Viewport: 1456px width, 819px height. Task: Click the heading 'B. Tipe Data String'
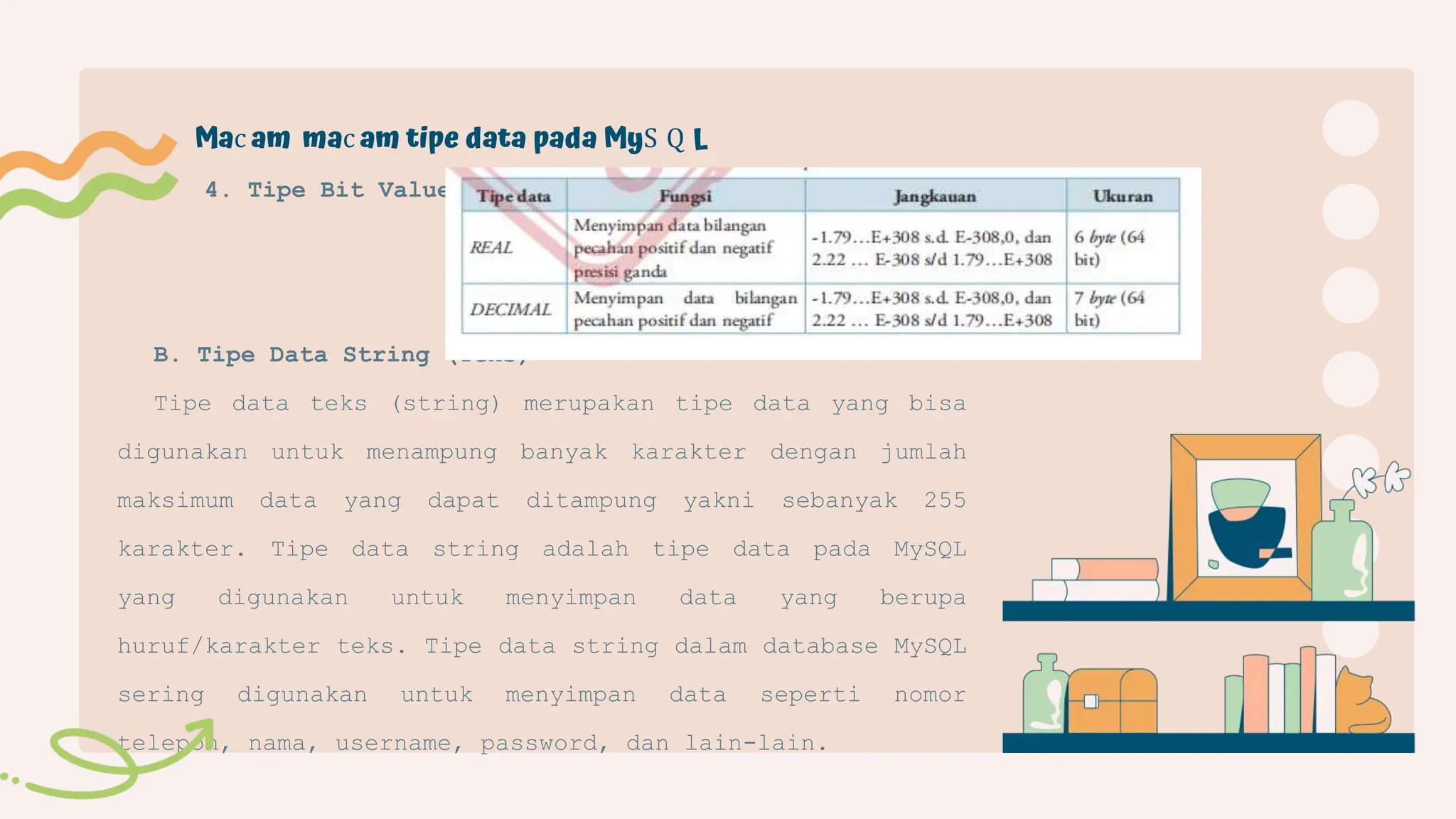click(x=291, y=355)
